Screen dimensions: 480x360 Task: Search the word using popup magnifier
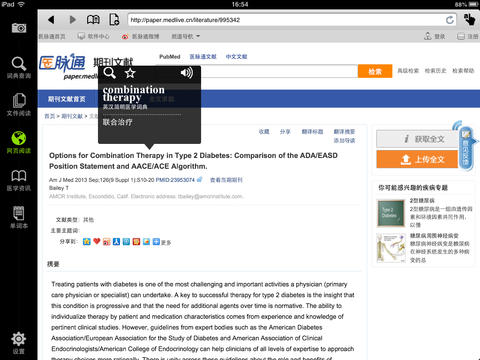click(110, 73)
